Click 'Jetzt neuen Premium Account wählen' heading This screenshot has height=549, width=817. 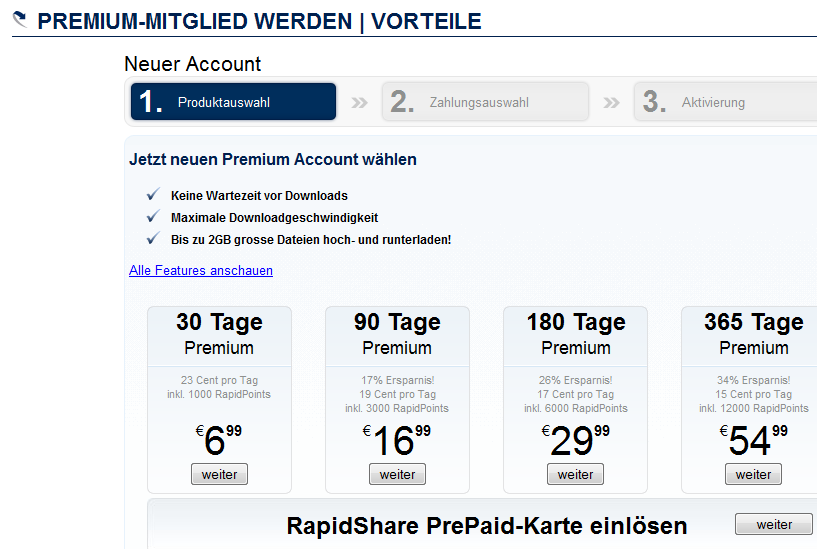(x=273, y=159)
